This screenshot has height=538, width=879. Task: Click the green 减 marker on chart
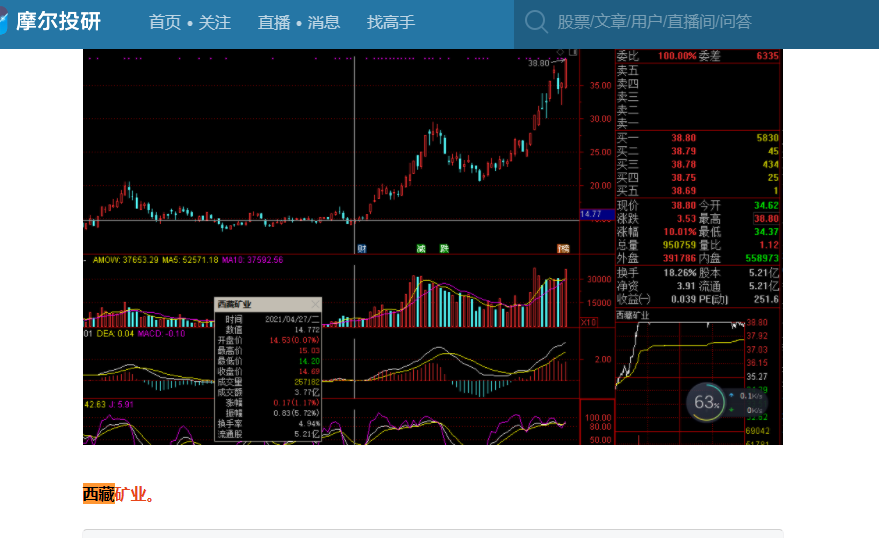421,249
